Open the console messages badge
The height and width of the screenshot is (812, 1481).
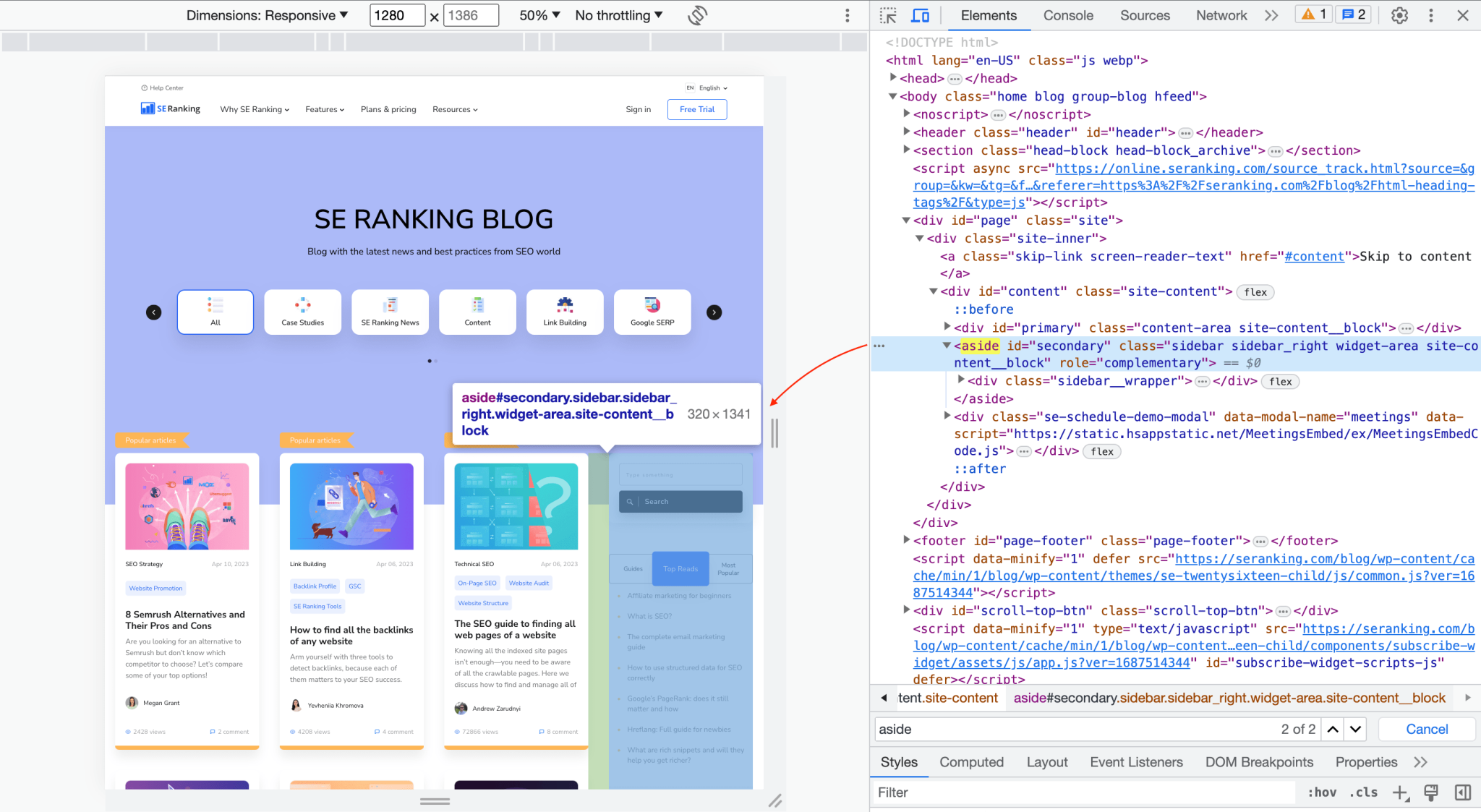[x=1353, y=14]
